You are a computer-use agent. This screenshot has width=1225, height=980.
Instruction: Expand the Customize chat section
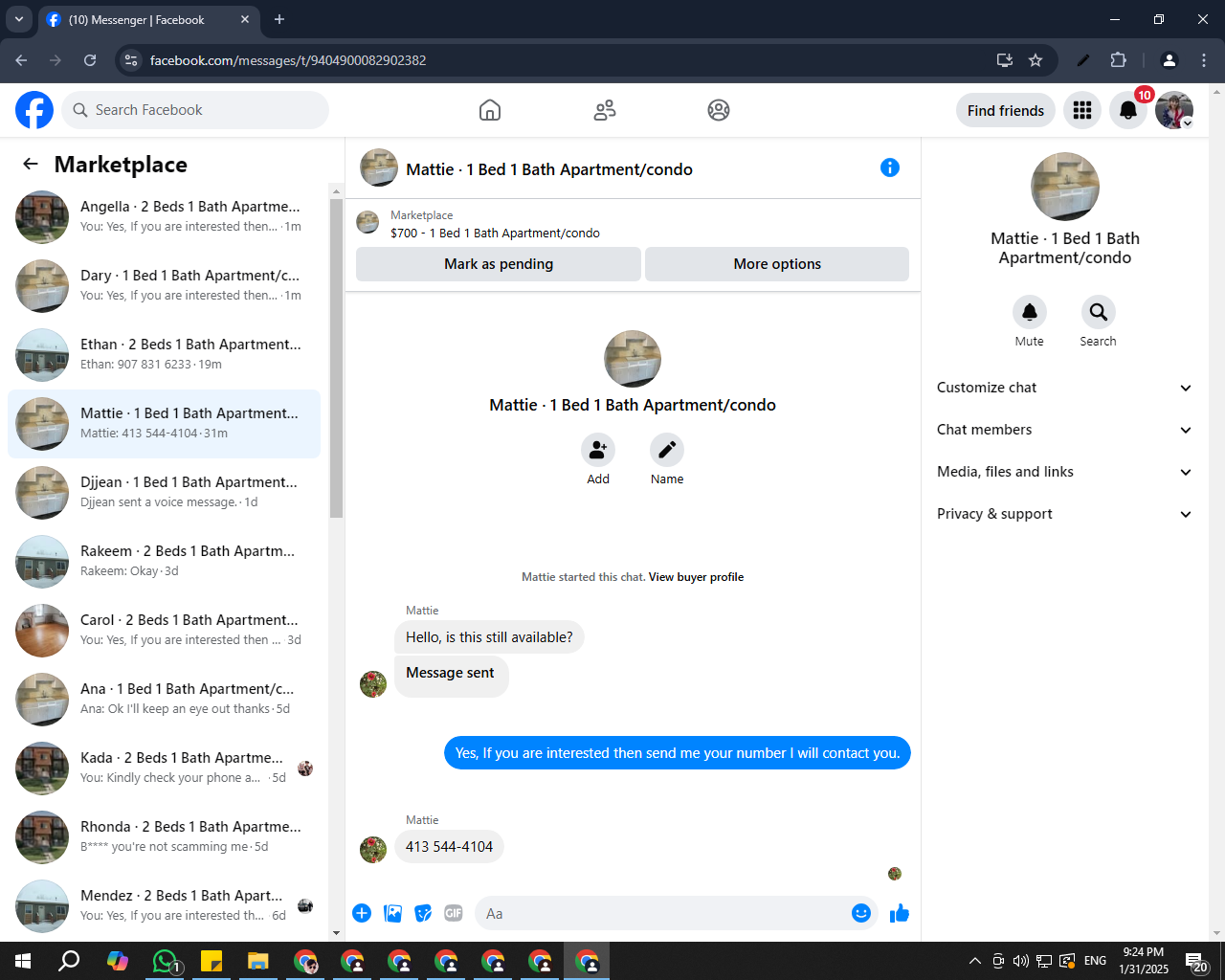[1065, 388]
